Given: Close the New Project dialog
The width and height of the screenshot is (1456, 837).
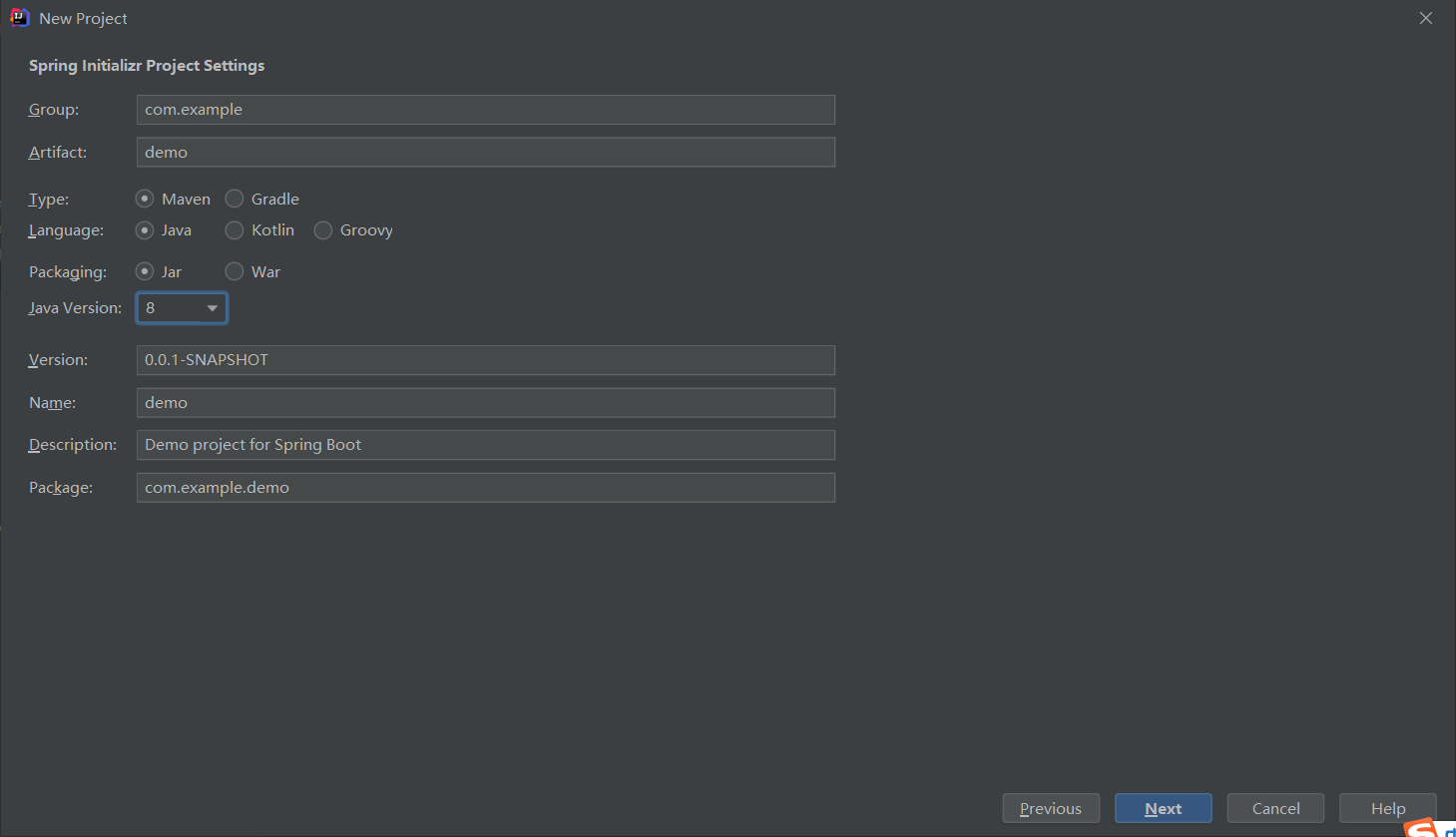Looking at the screenshot, I should 1426,18.
